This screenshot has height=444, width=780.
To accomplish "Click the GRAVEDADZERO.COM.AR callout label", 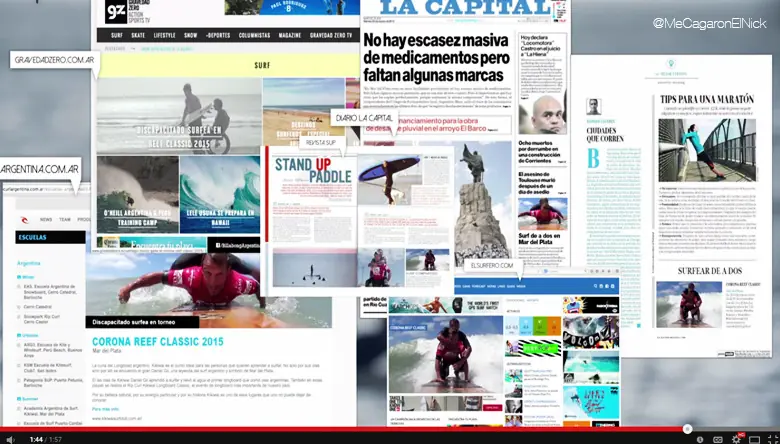I will click(55, 60).
